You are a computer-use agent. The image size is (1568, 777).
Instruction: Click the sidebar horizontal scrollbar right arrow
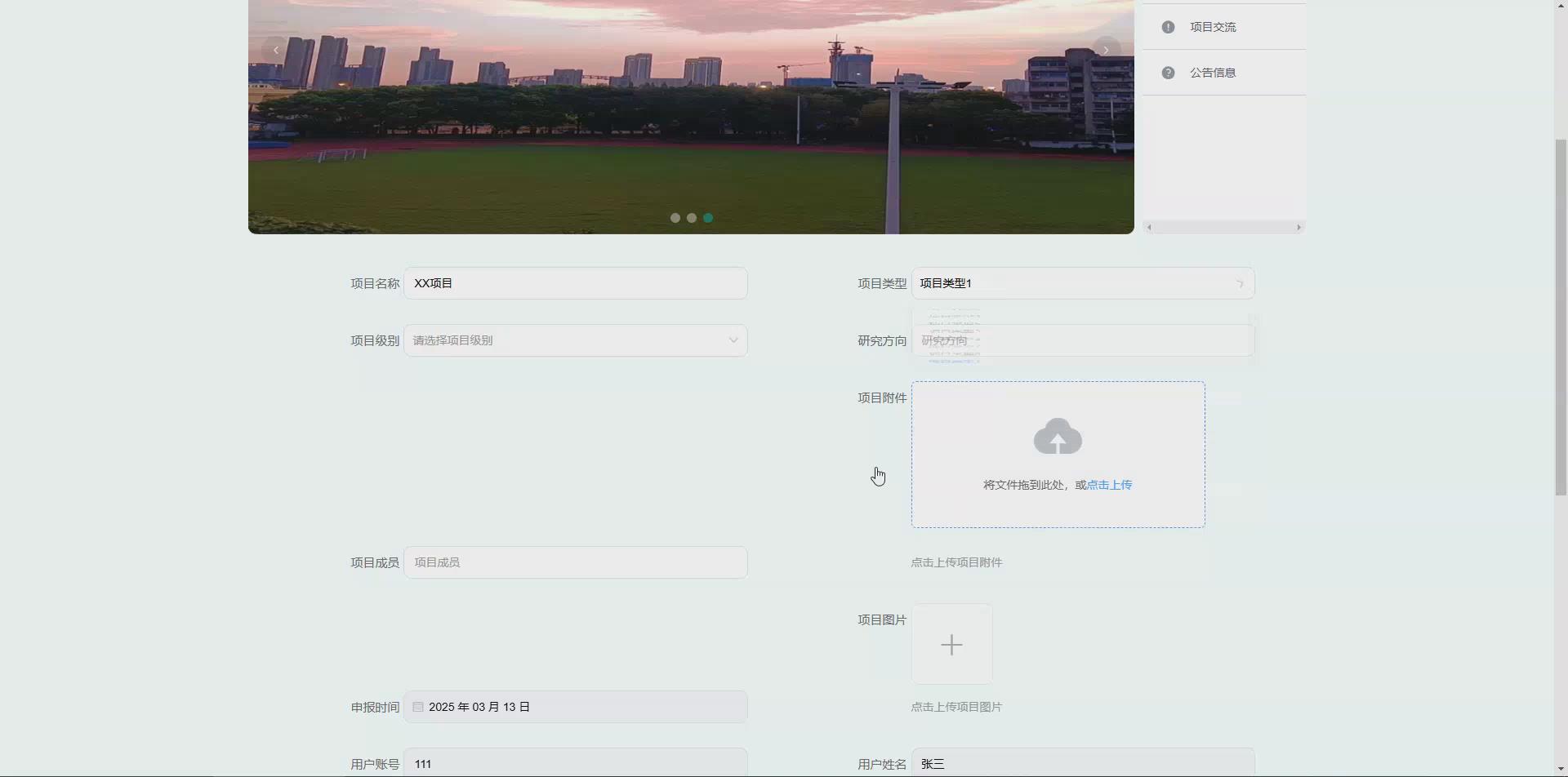(x=1299, y=227)
